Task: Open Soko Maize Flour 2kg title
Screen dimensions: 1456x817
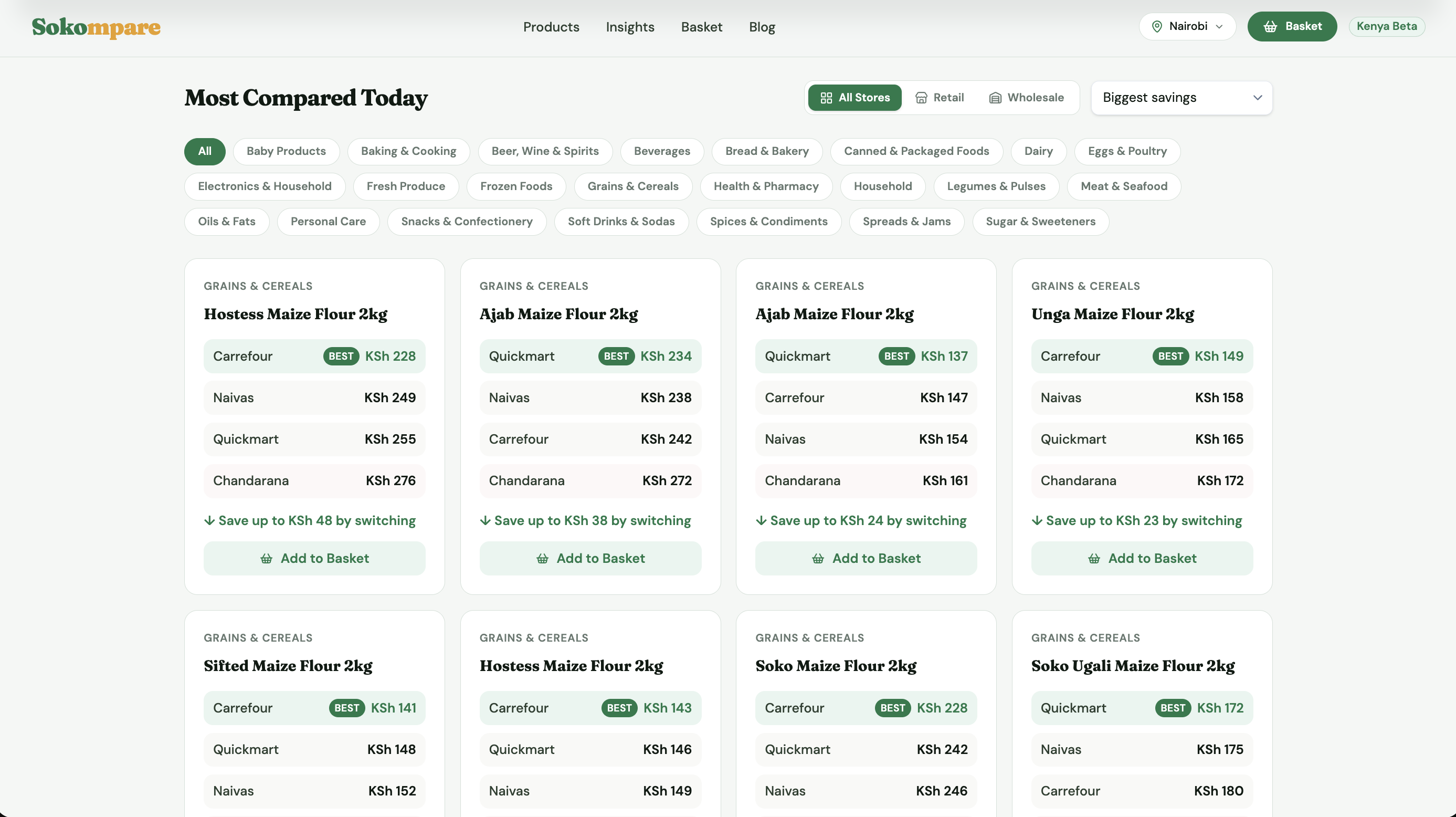Action: tap(836, 666)
